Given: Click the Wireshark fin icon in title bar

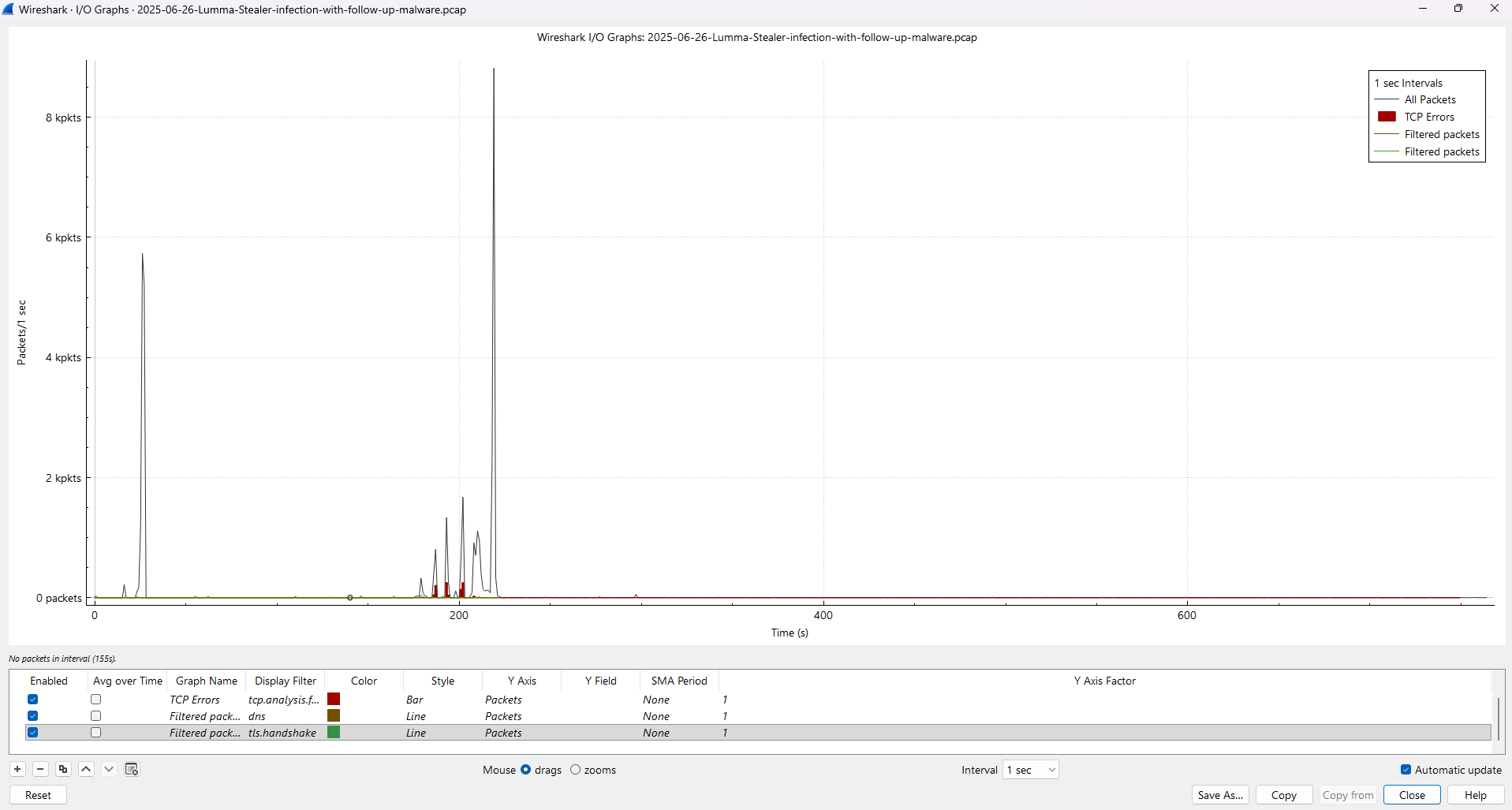Looking at the screenshot, I should 8,9.
